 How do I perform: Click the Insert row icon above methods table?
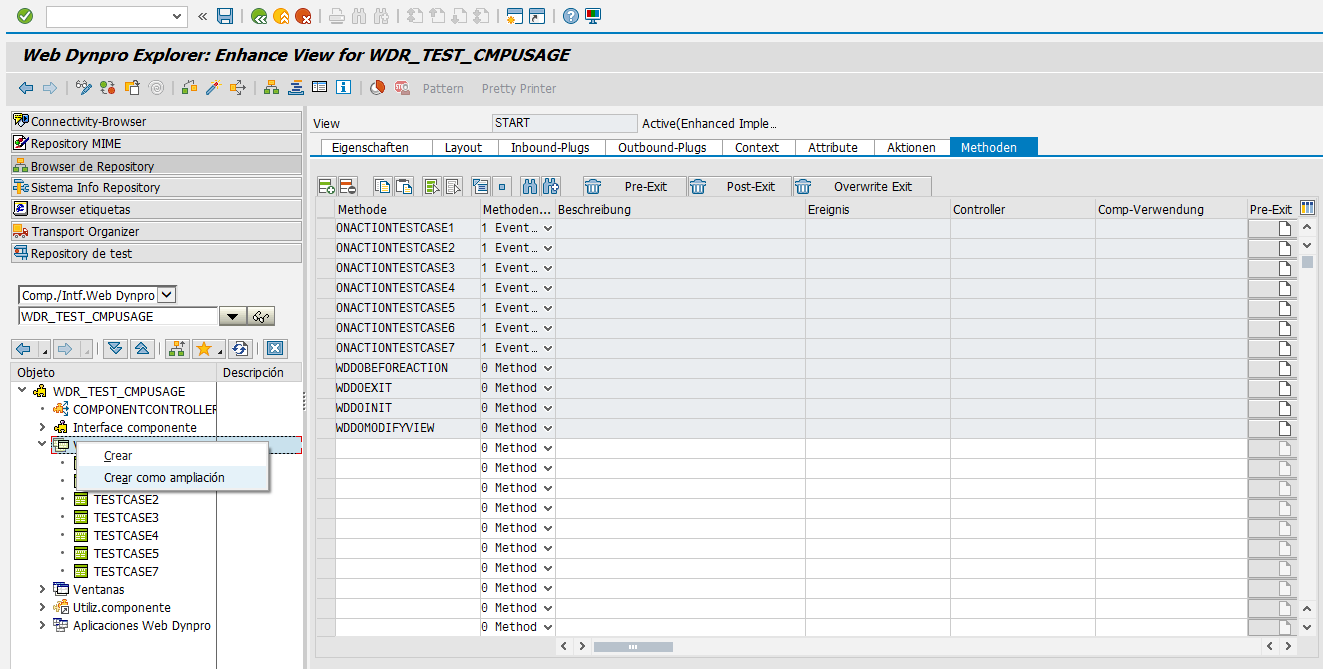pyautogui.click(x=326, y=186)
